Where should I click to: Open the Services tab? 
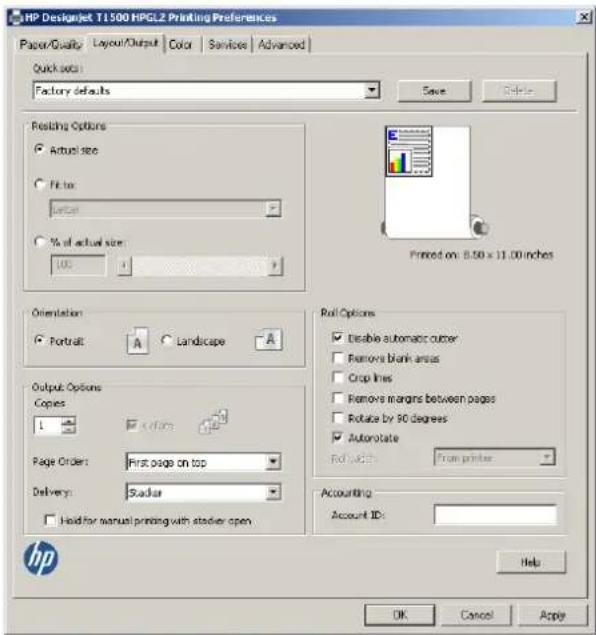pos(228,45)
